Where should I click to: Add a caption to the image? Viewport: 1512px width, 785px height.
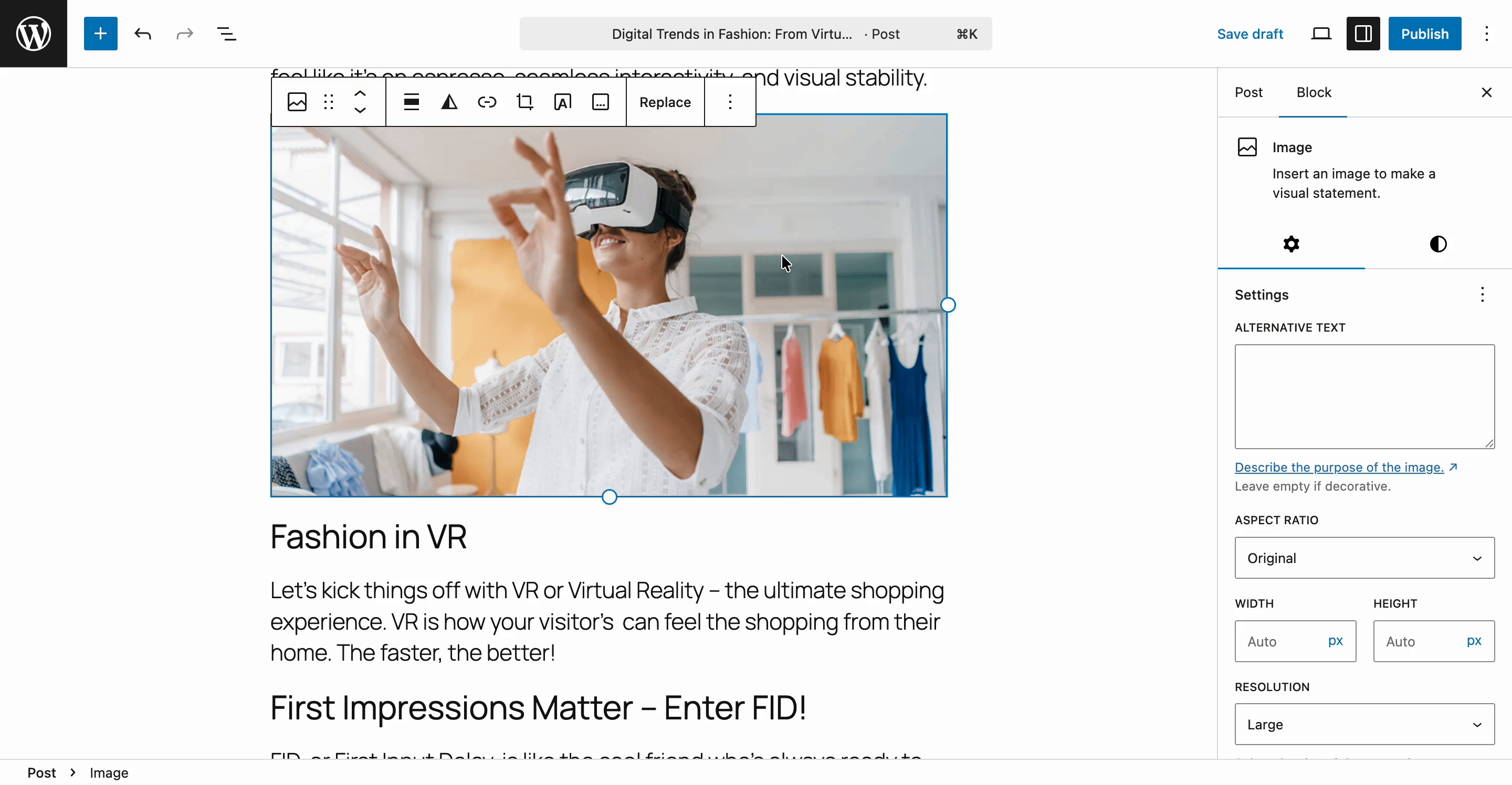(x=601, y=102)
